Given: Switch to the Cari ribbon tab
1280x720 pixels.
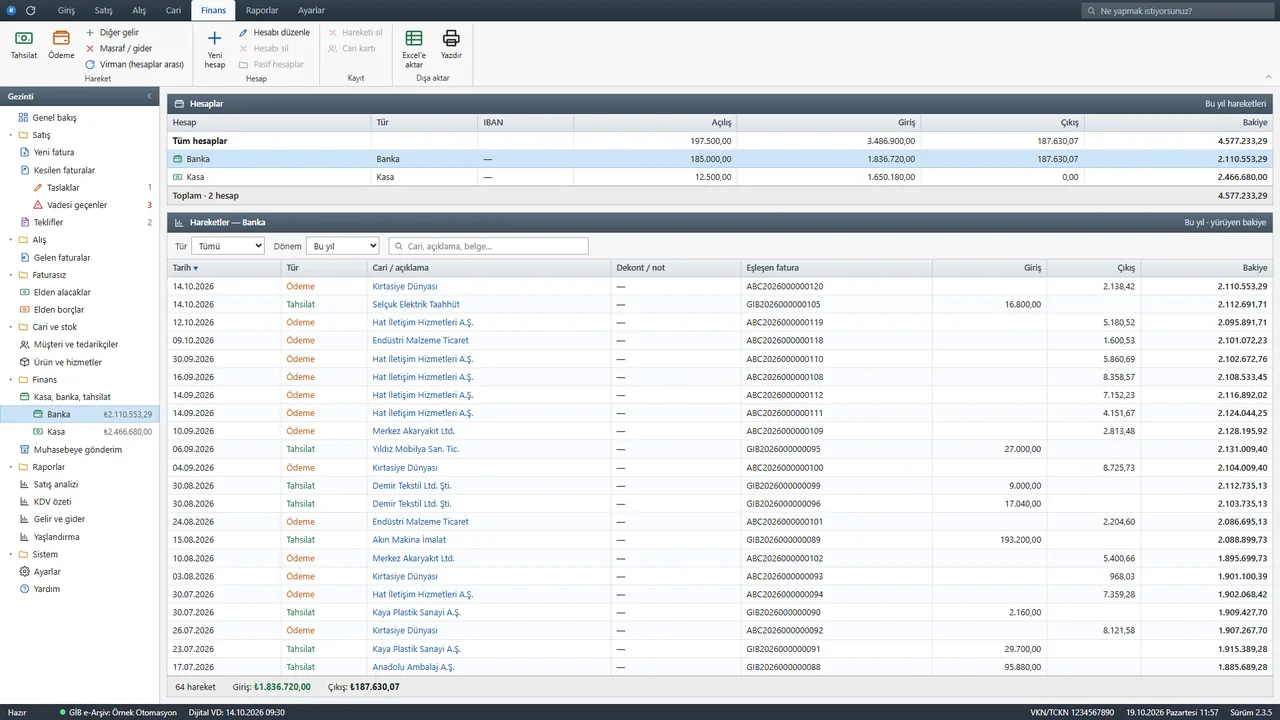Looking at the screenshot, I should pos(174,10).
